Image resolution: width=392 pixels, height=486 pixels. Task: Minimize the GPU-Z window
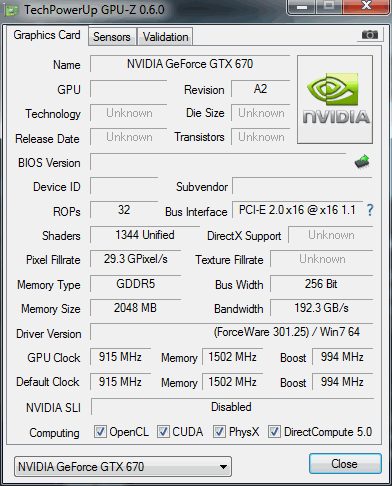301,7
